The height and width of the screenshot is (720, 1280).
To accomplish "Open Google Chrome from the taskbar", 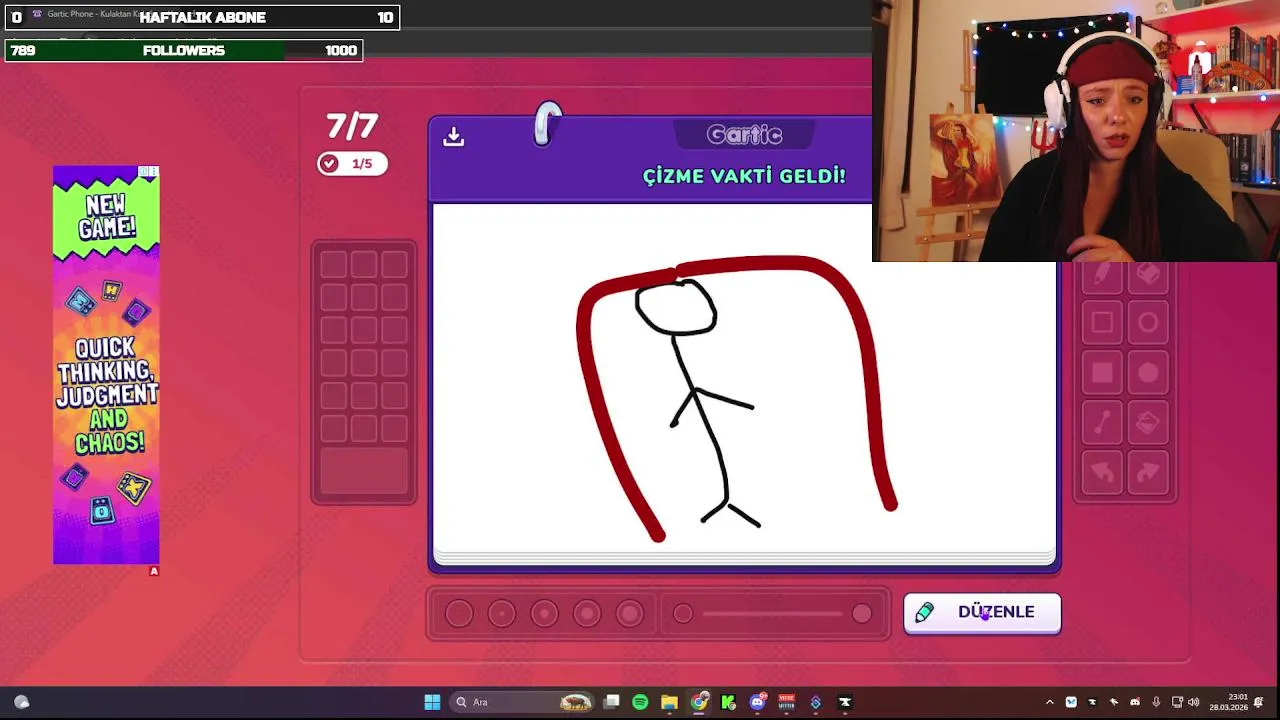I will 699,702.
